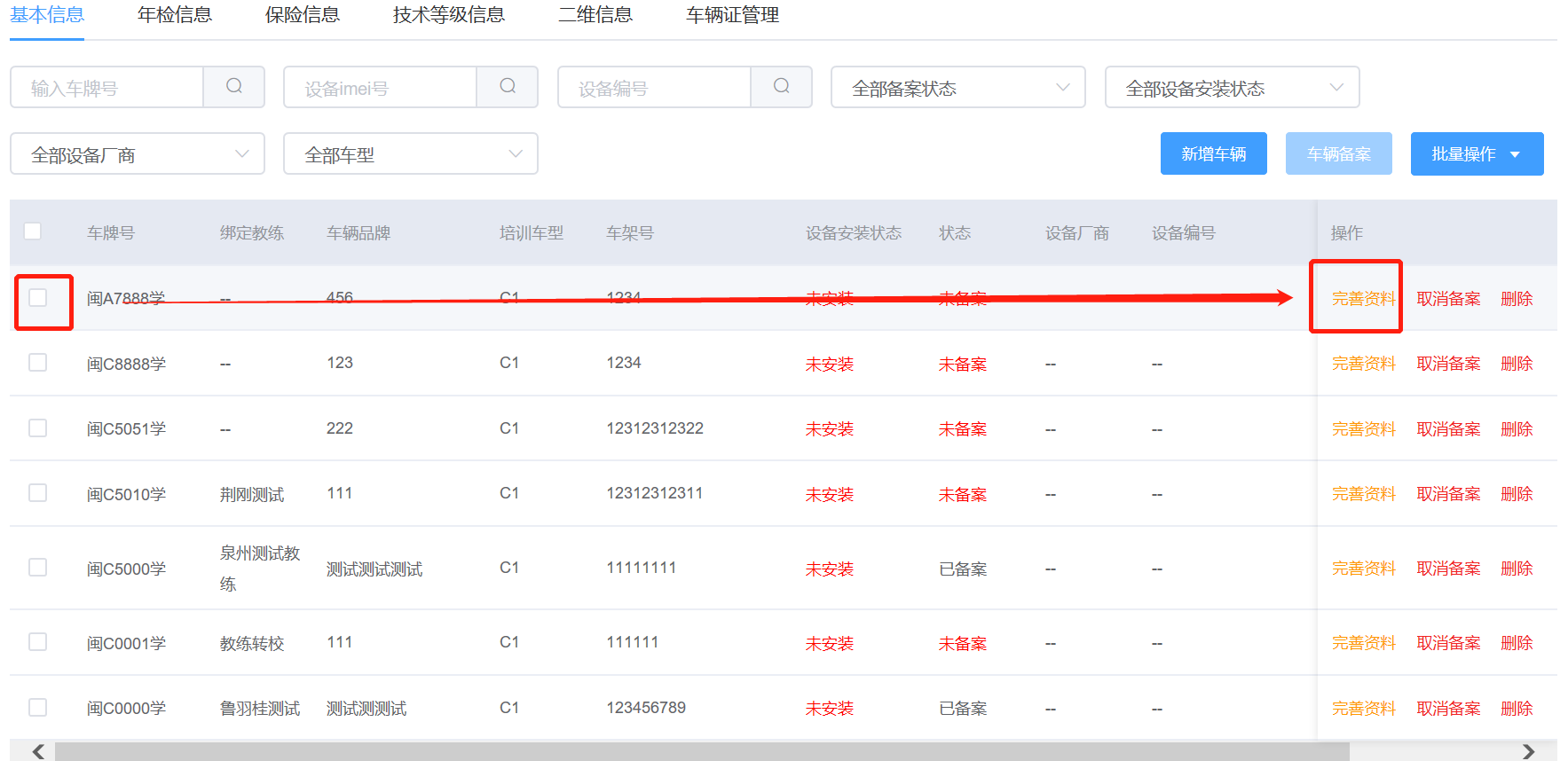Tick the checkbox for vehicle 闽C0000学
The height and width of the screenshot is (761, 1568).
[38, 708]
